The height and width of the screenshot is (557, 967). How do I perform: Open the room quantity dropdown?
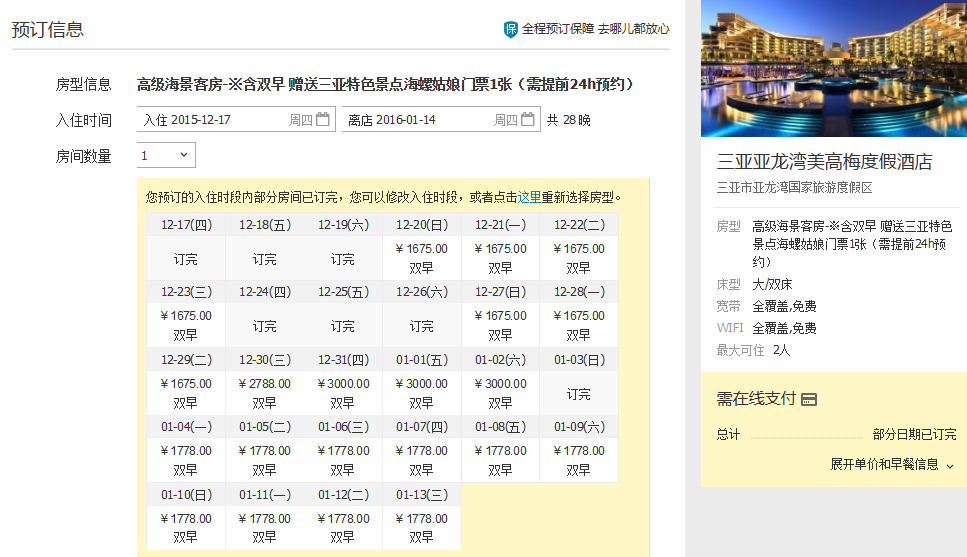[x=166, y=155]
